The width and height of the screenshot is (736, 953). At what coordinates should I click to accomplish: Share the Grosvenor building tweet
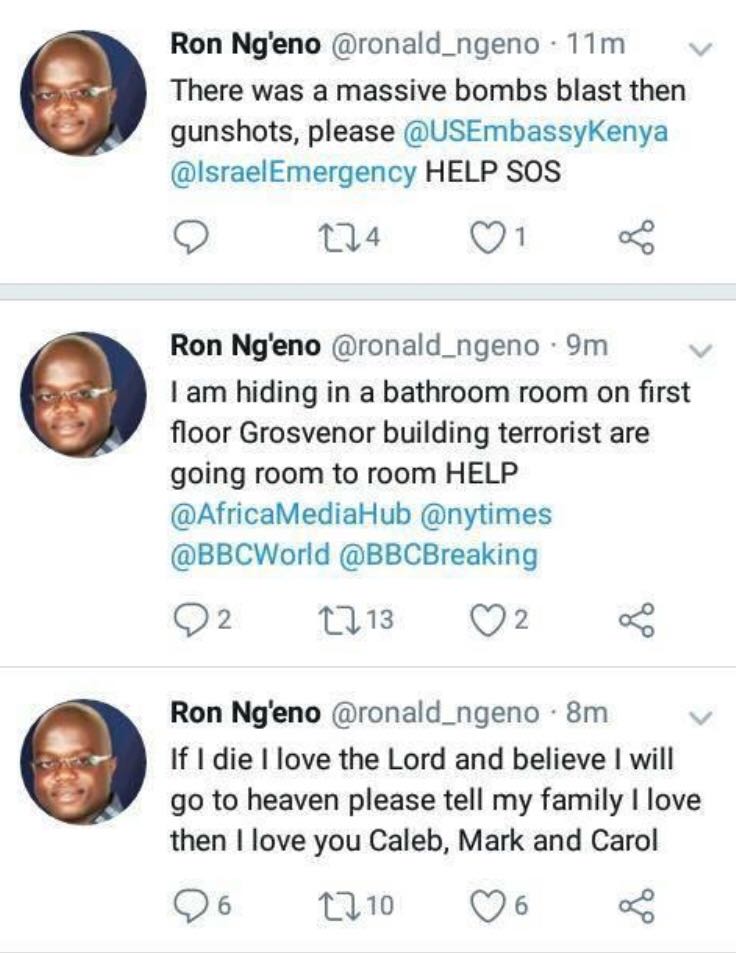[x=636, y=620]
